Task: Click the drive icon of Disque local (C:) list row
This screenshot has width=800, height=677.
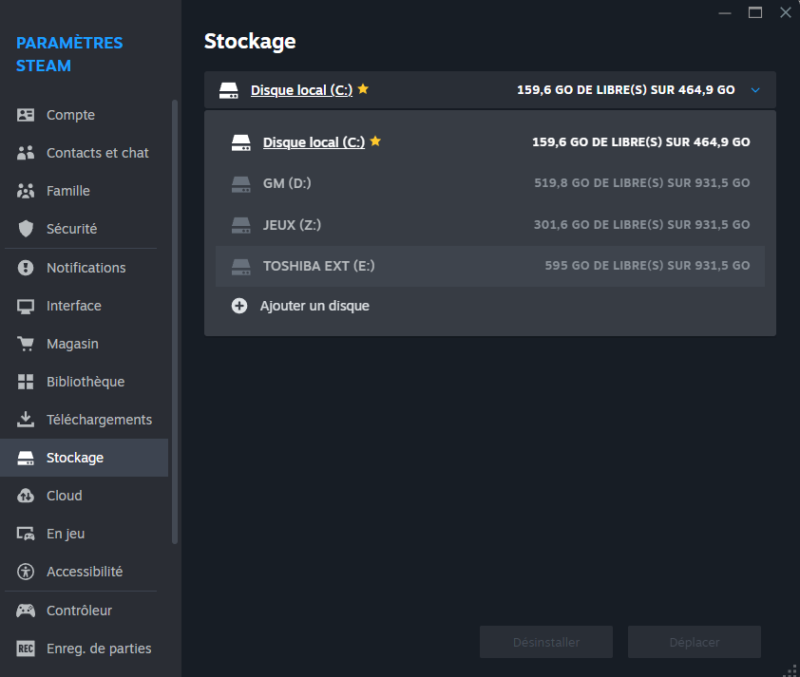Action: pyautogui.click(x=241, y=142)
